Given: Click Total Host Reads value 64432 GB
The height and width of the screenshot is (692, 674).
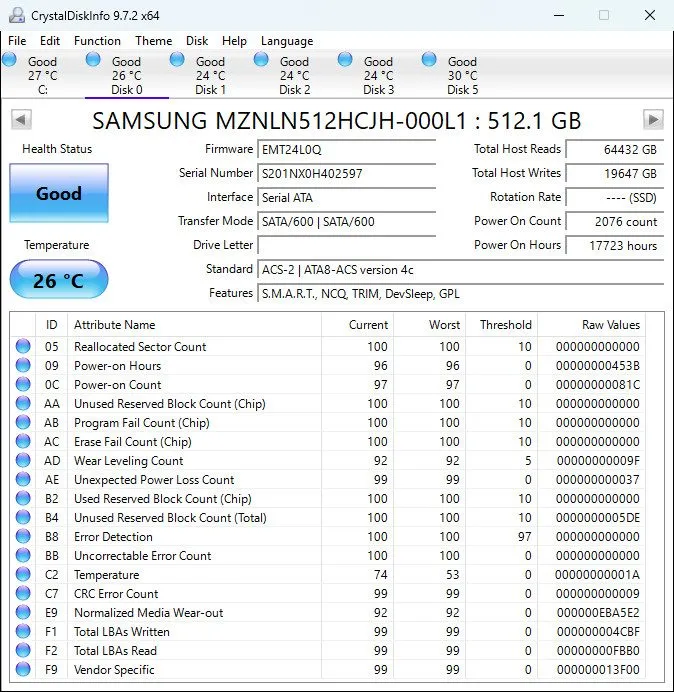Looking at the screenshot, I should 614,150.
